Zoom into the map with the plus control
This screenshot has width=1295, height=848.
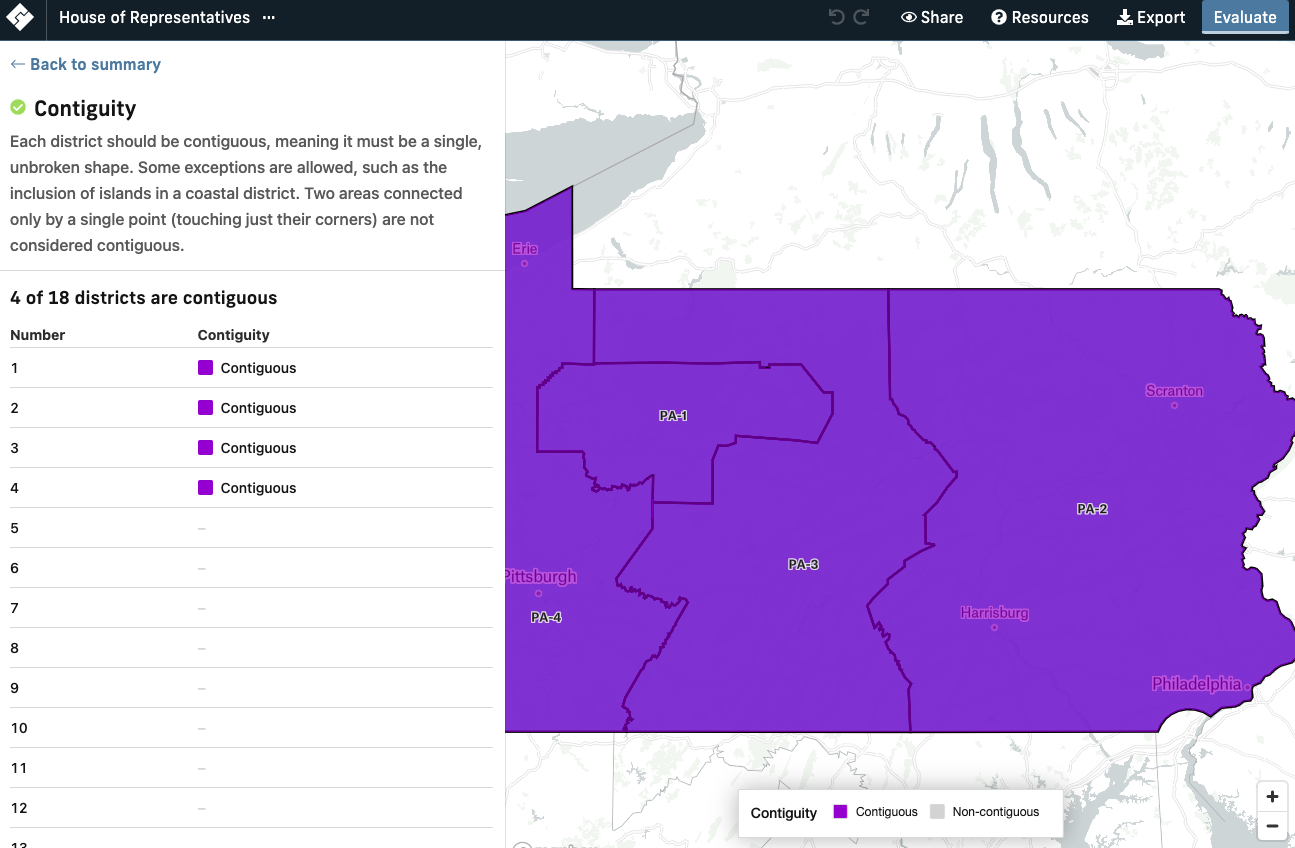click(x=1272, y=796)
